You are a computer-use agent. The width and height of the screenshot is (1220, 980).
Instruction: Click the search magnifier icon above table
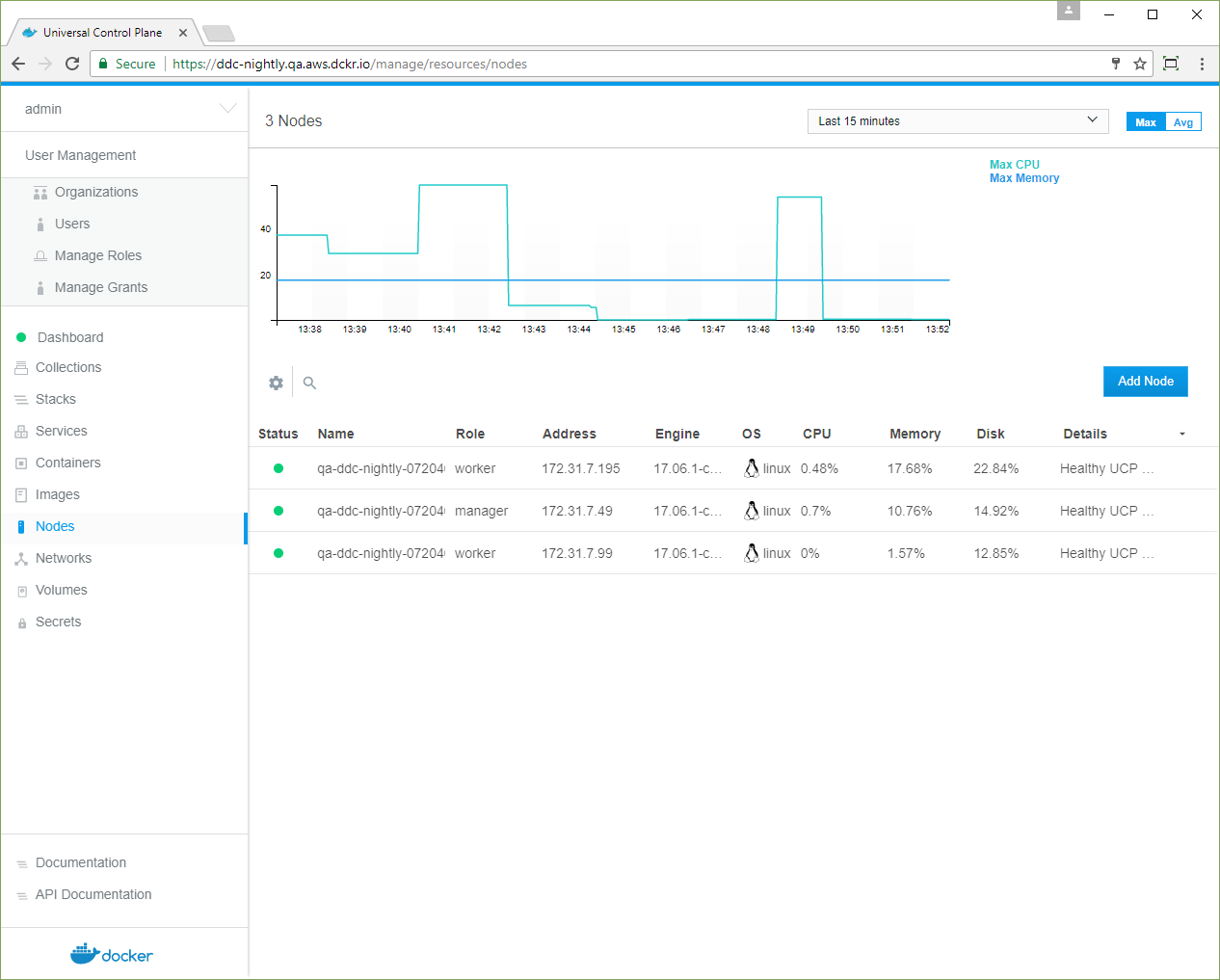[x=309, y=383]
